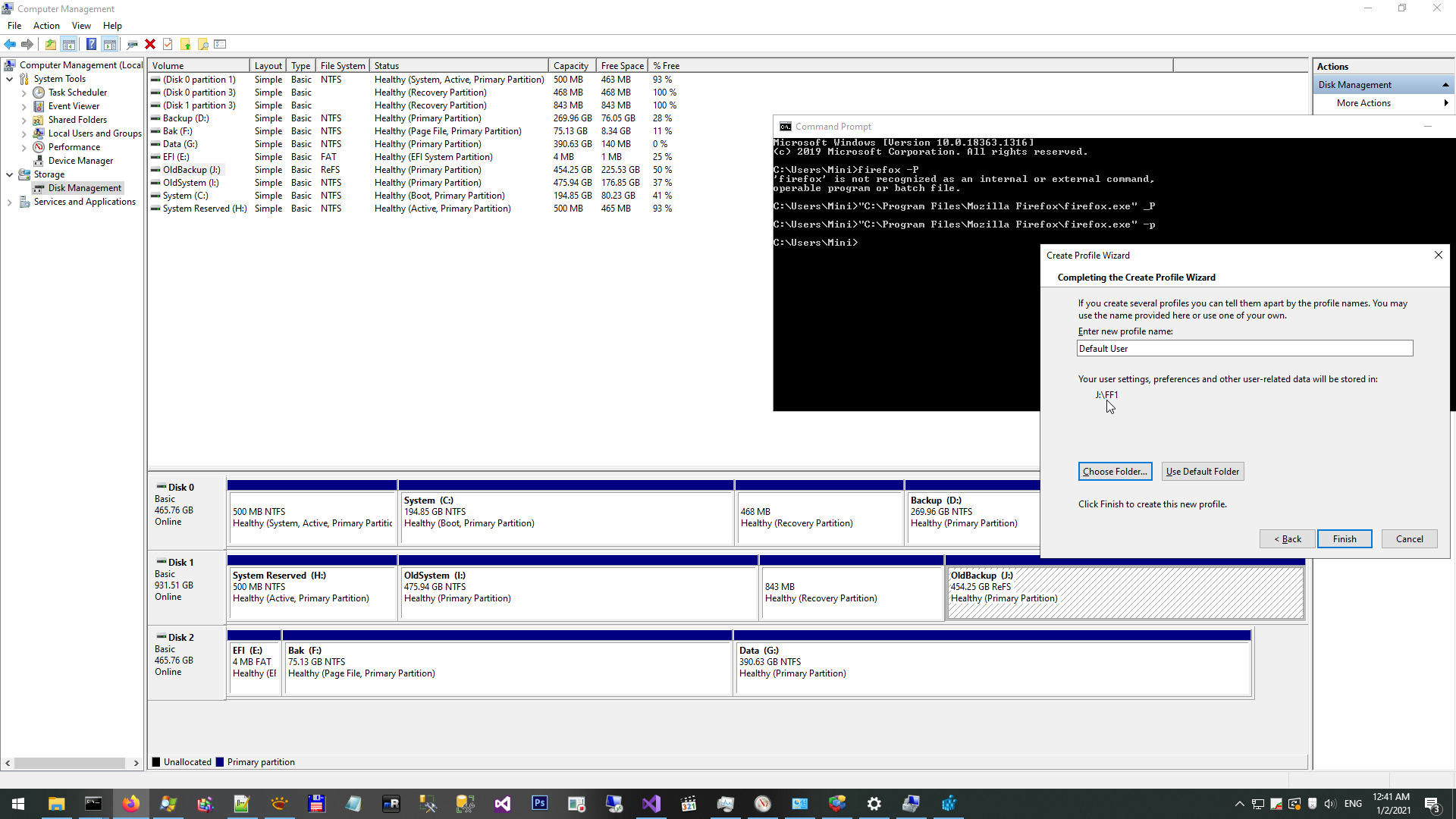Viewport: 1456px width, 819px height.
Task: Expand Services and Applications node
Action: pos(9,202)
